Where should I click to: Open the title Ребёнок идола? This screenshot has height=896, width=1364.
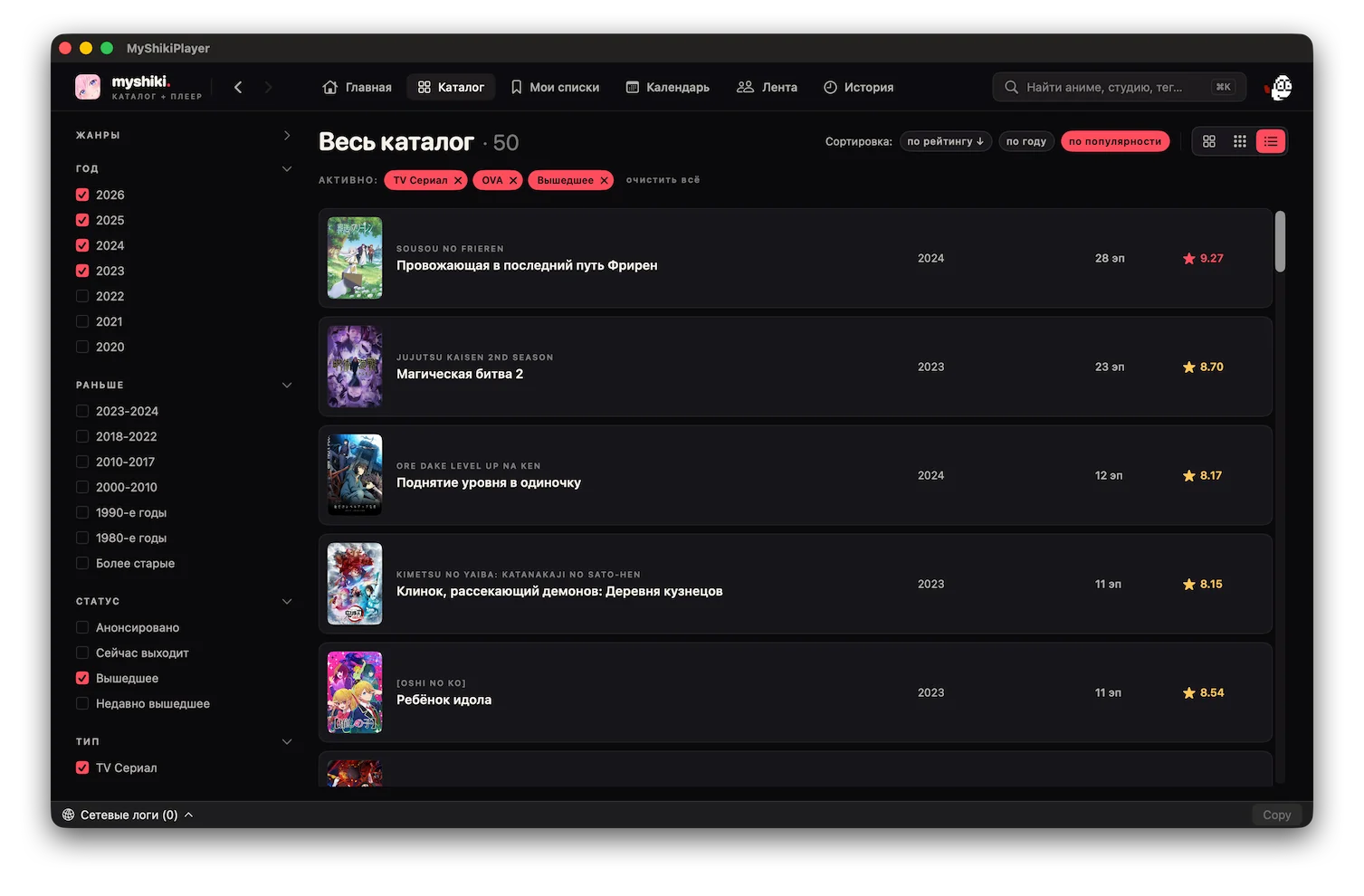[444, 700]
